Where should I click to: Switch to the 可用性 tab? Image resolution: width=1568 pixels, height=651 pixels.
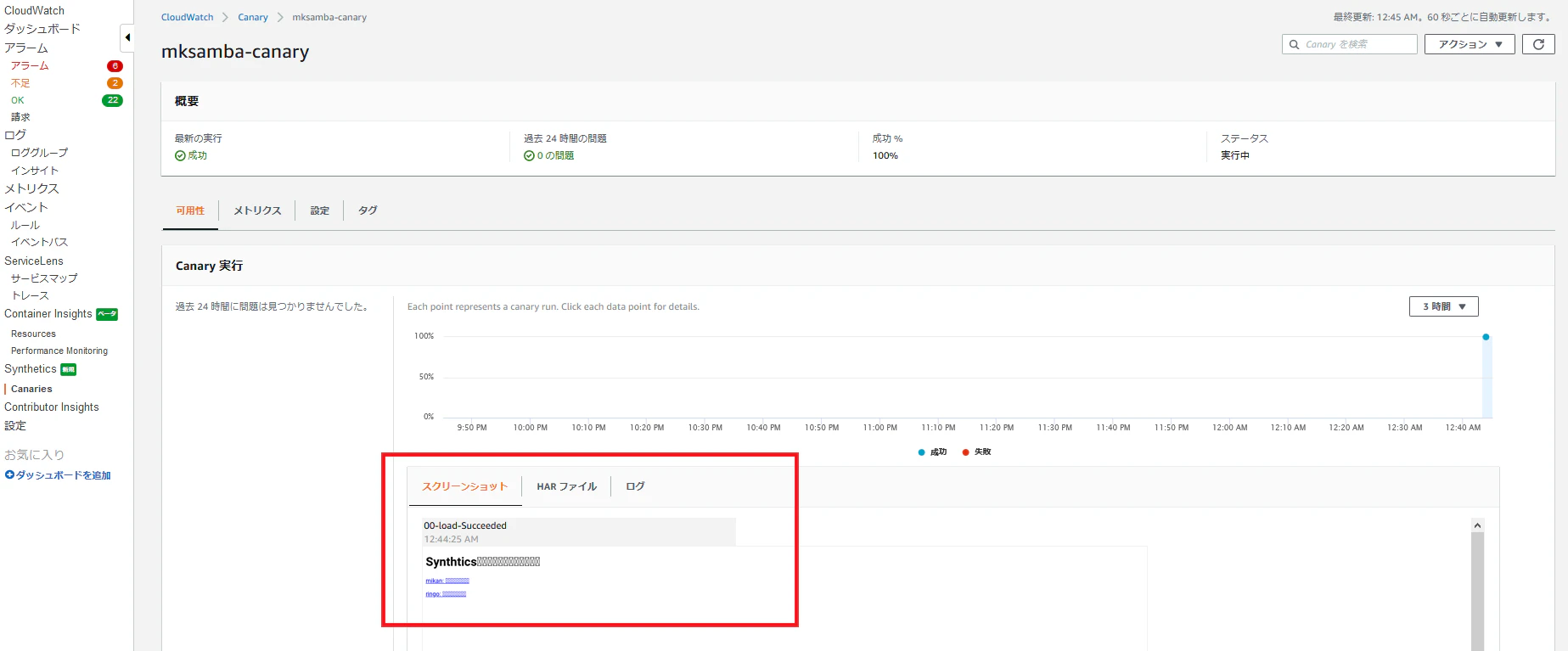tap(190, 210)
